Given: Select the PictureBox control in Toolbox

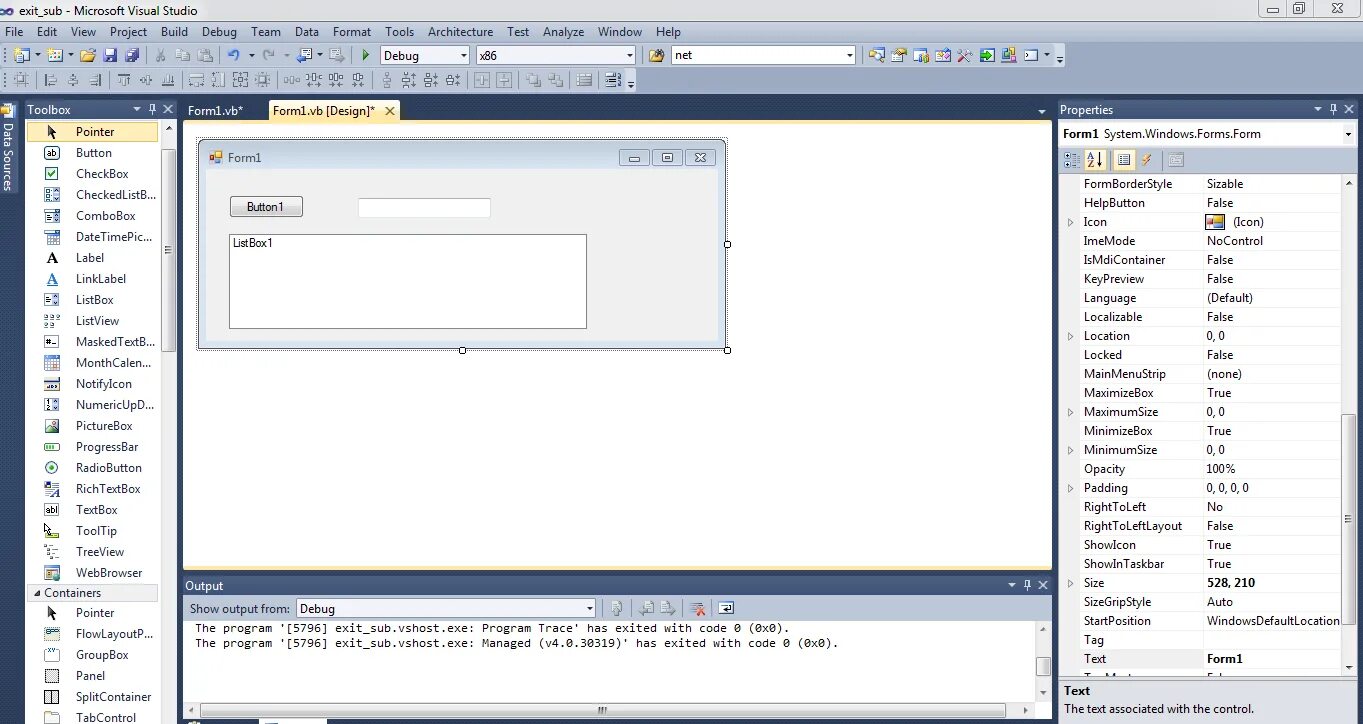Looking at the screenshot, I should pos(92,426).
